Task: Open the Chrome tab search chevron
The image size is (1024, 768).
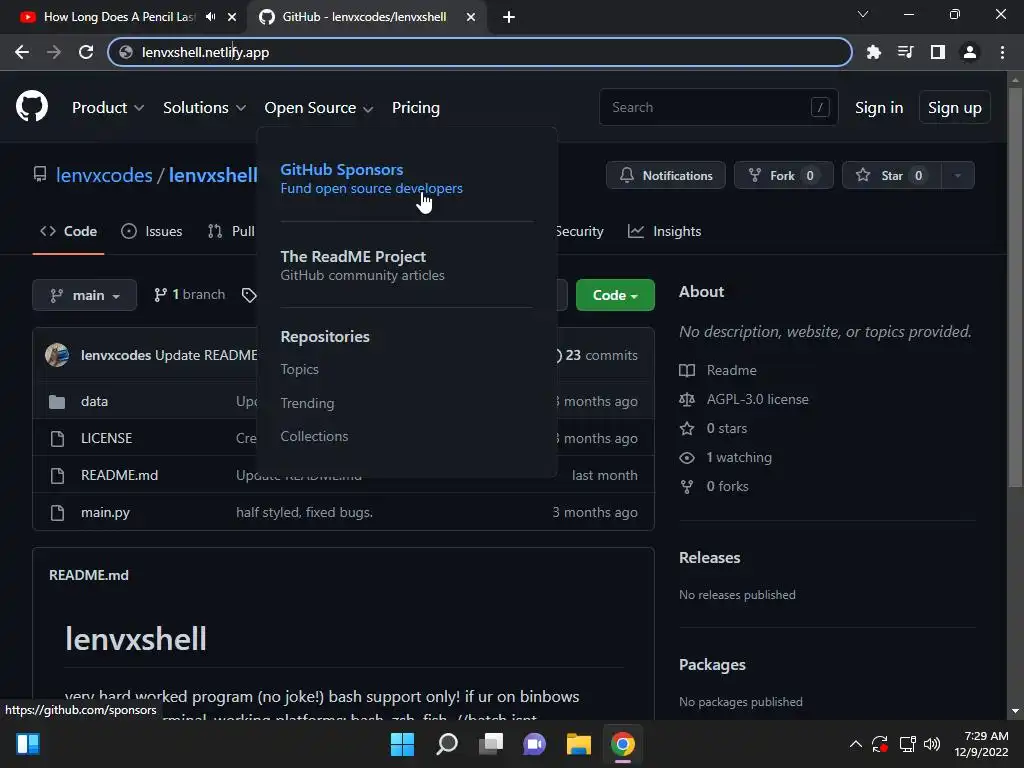Action: (x=863, y=14)
